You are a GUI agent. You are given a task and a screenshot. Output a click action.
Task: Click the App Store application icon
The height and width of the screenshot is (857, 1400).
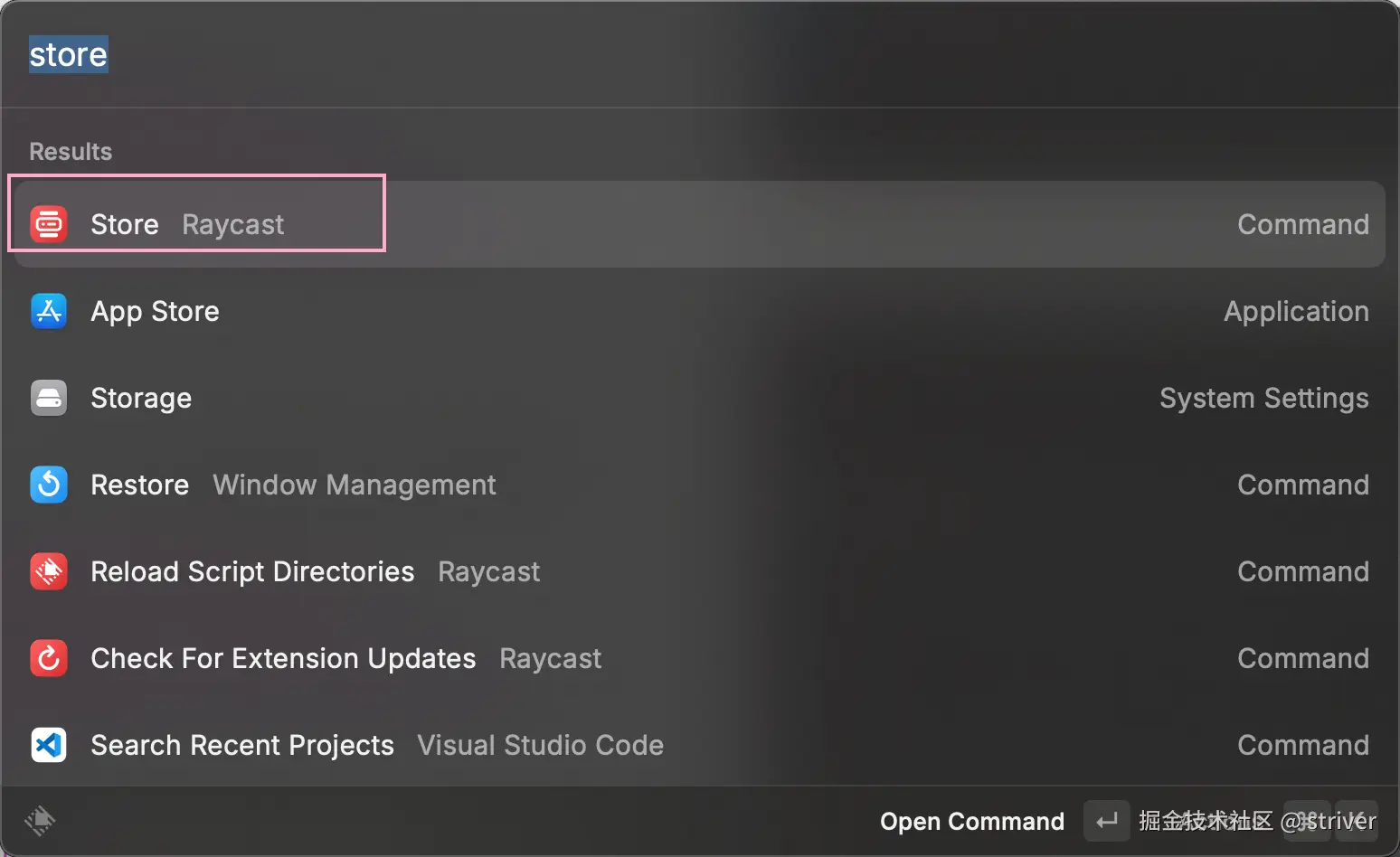(x=49, y=311)
